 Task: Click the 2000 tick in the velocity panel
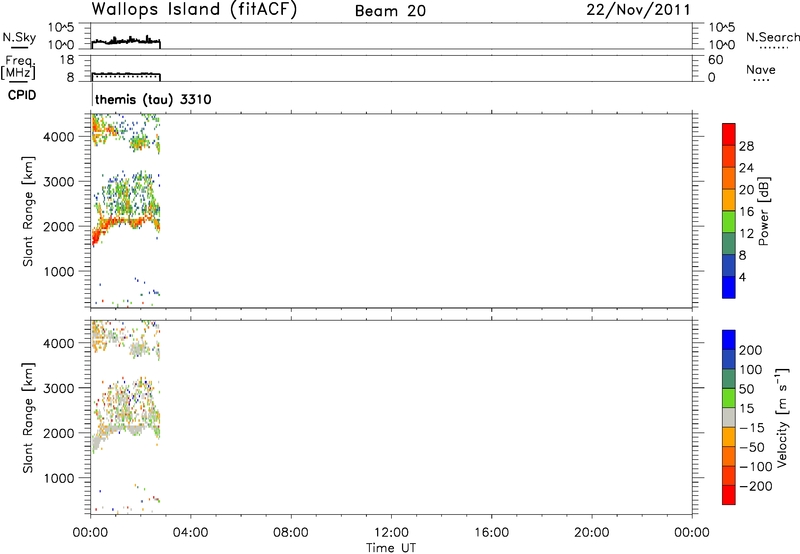point(59,433)
